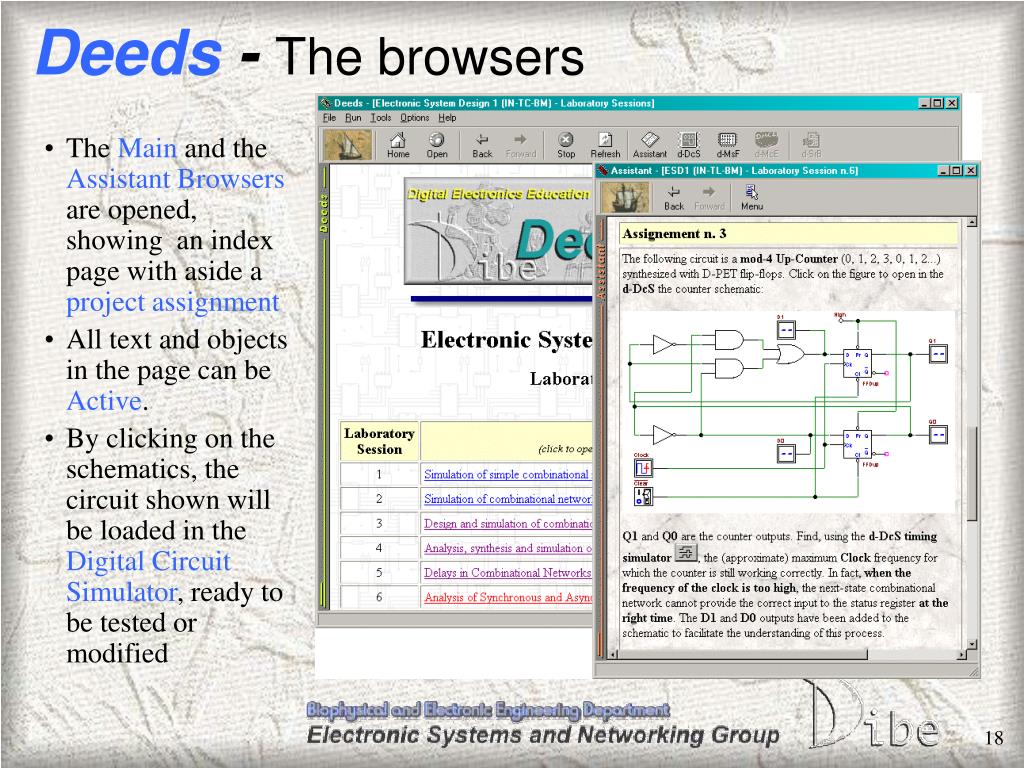This screenshot has width=1024, height=768.
Task: Open 'Analysis of Synchronous and Asyn' link
Action: tap(507, 597)
